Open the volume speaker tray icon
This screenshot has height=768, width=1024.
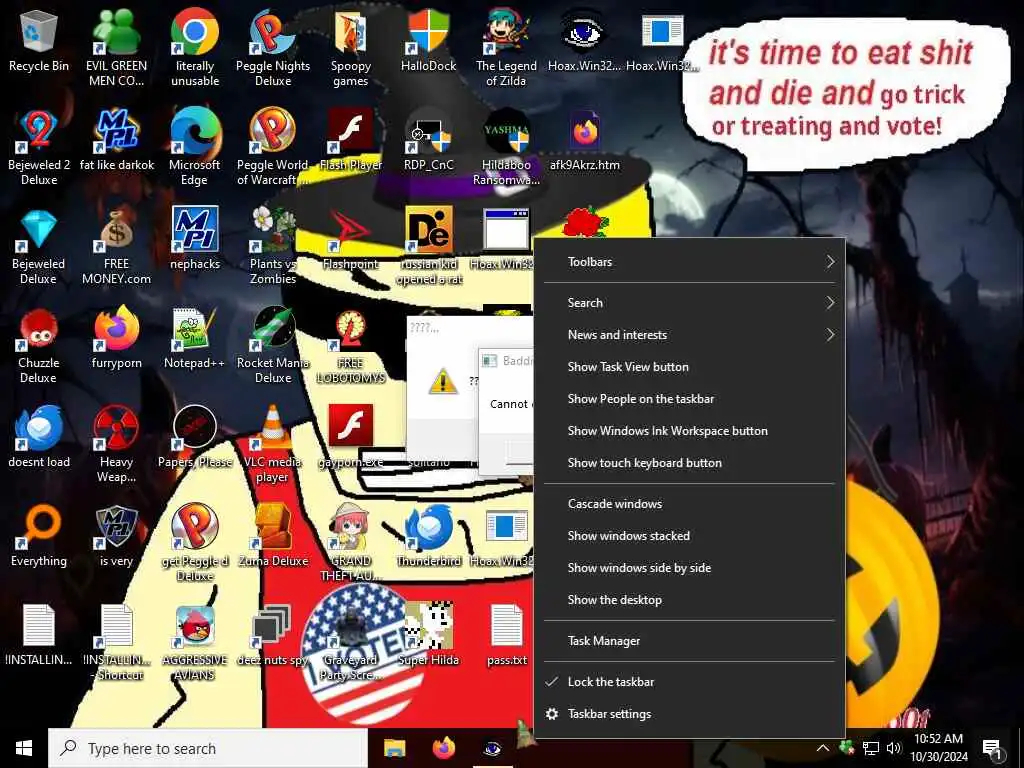(x=894, y=748)
